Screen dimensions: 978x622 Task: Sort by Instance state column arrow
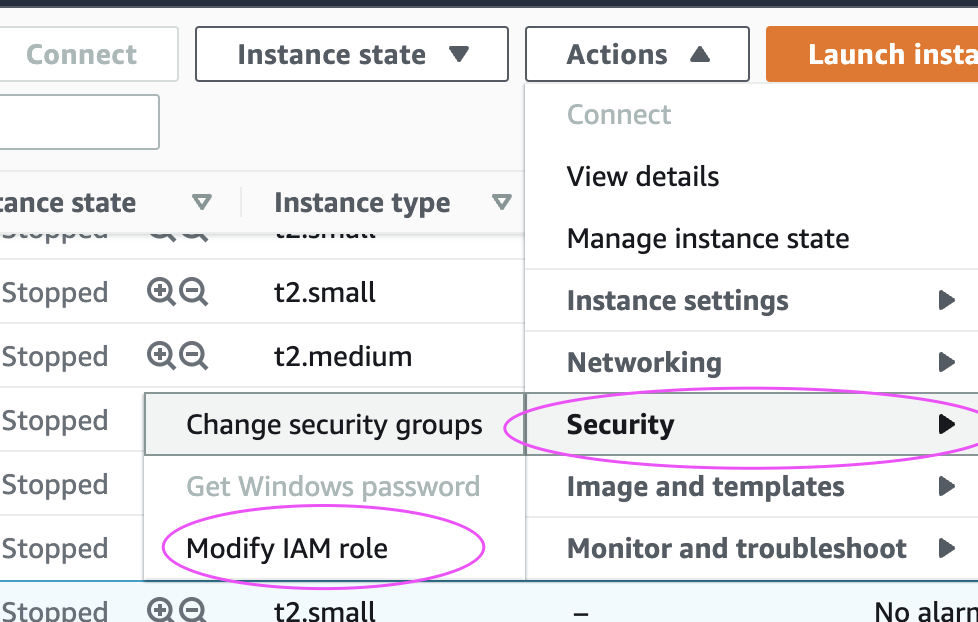point(202,203)
